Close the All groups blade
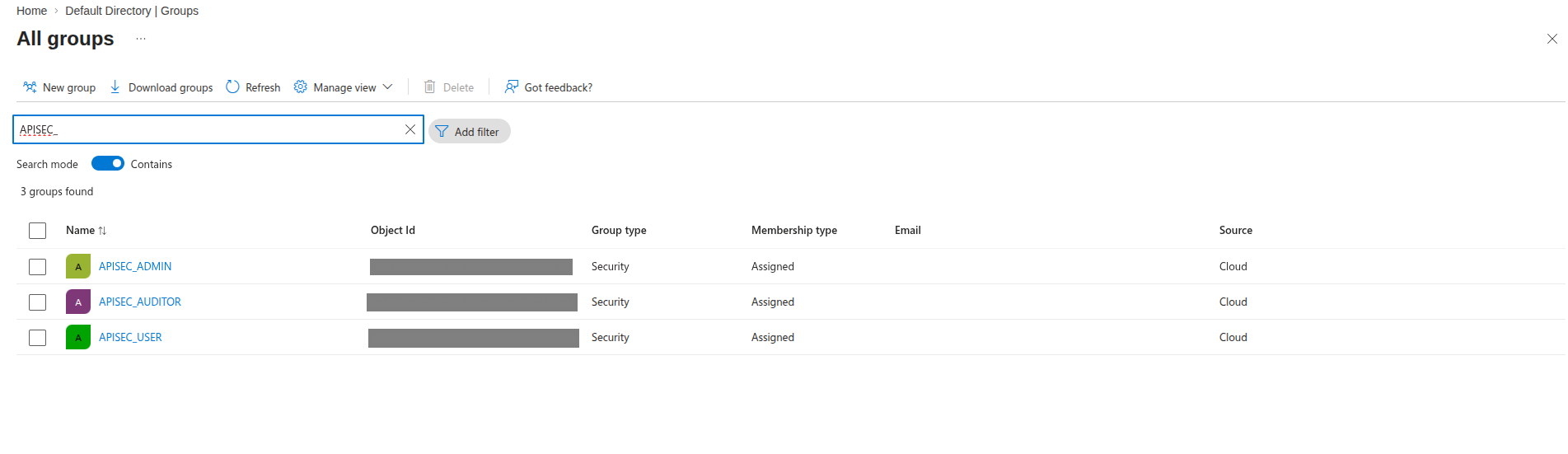 click(1552, 39)
